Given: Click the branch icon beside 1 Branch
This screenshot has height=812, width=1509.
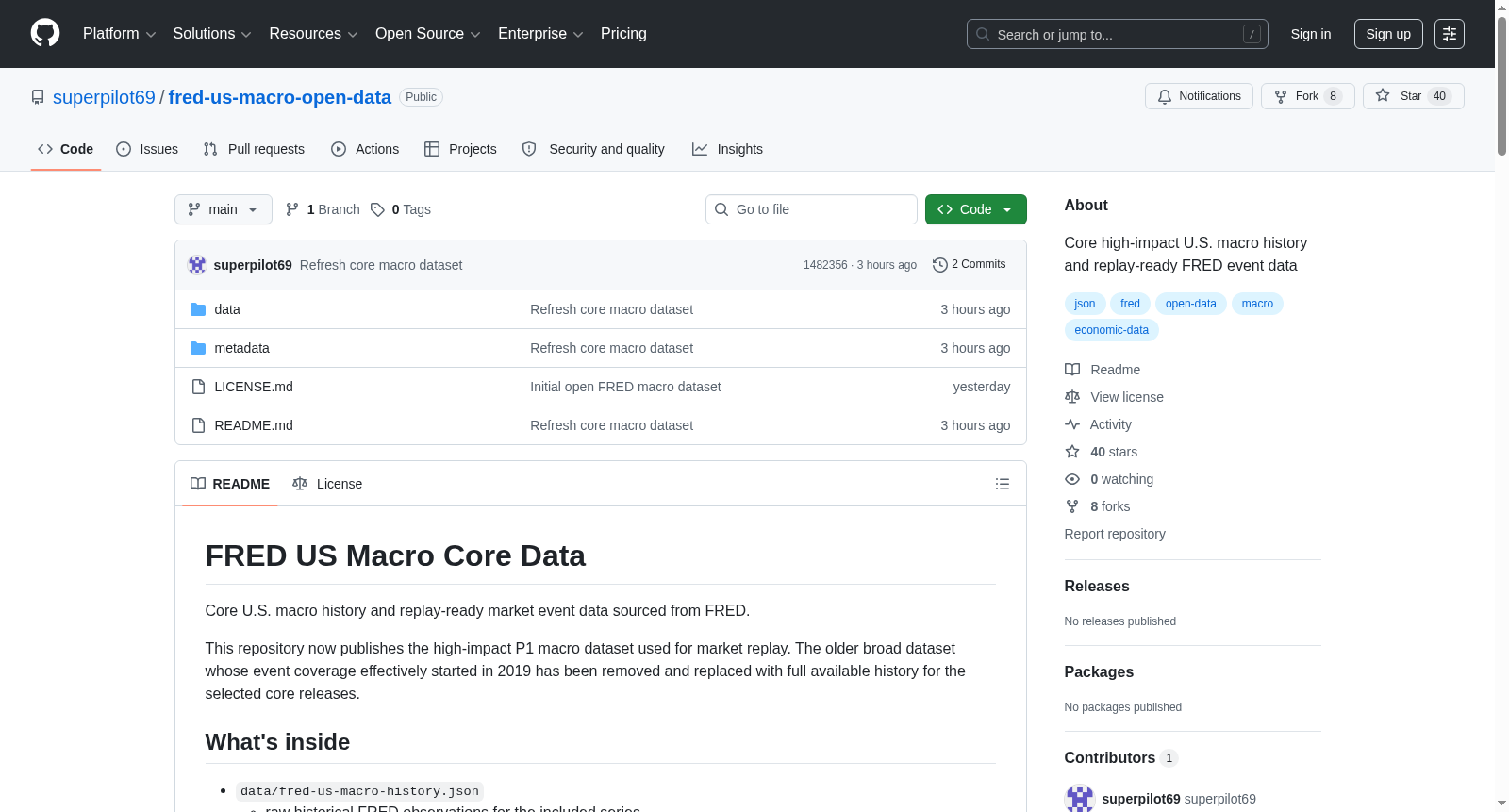Looking at the screenshot, I should click(x=292, y=209).
